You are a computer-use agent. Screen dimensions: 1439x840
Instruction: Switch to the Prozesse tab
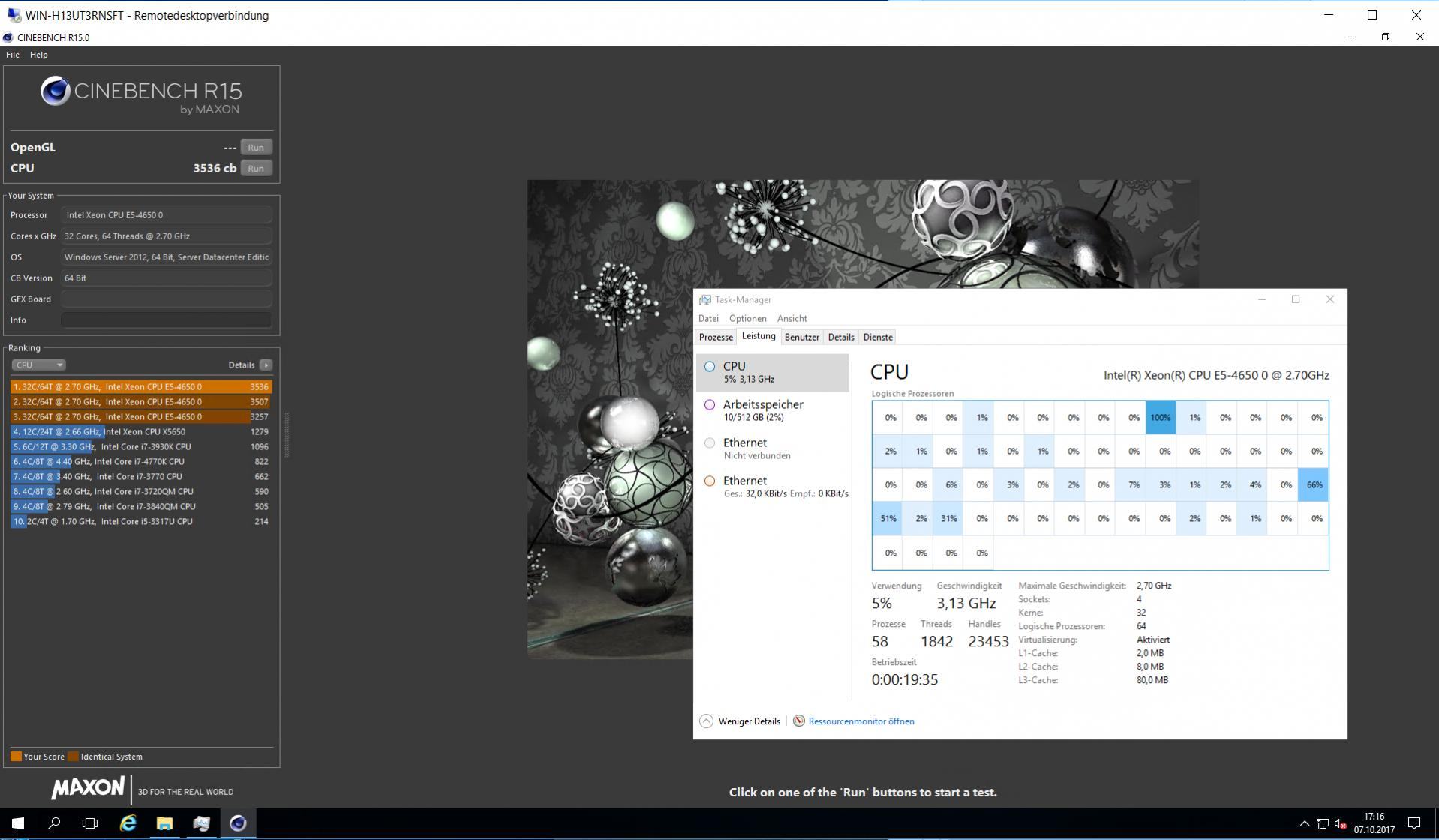pyautogui.click(x=716, y=337)
